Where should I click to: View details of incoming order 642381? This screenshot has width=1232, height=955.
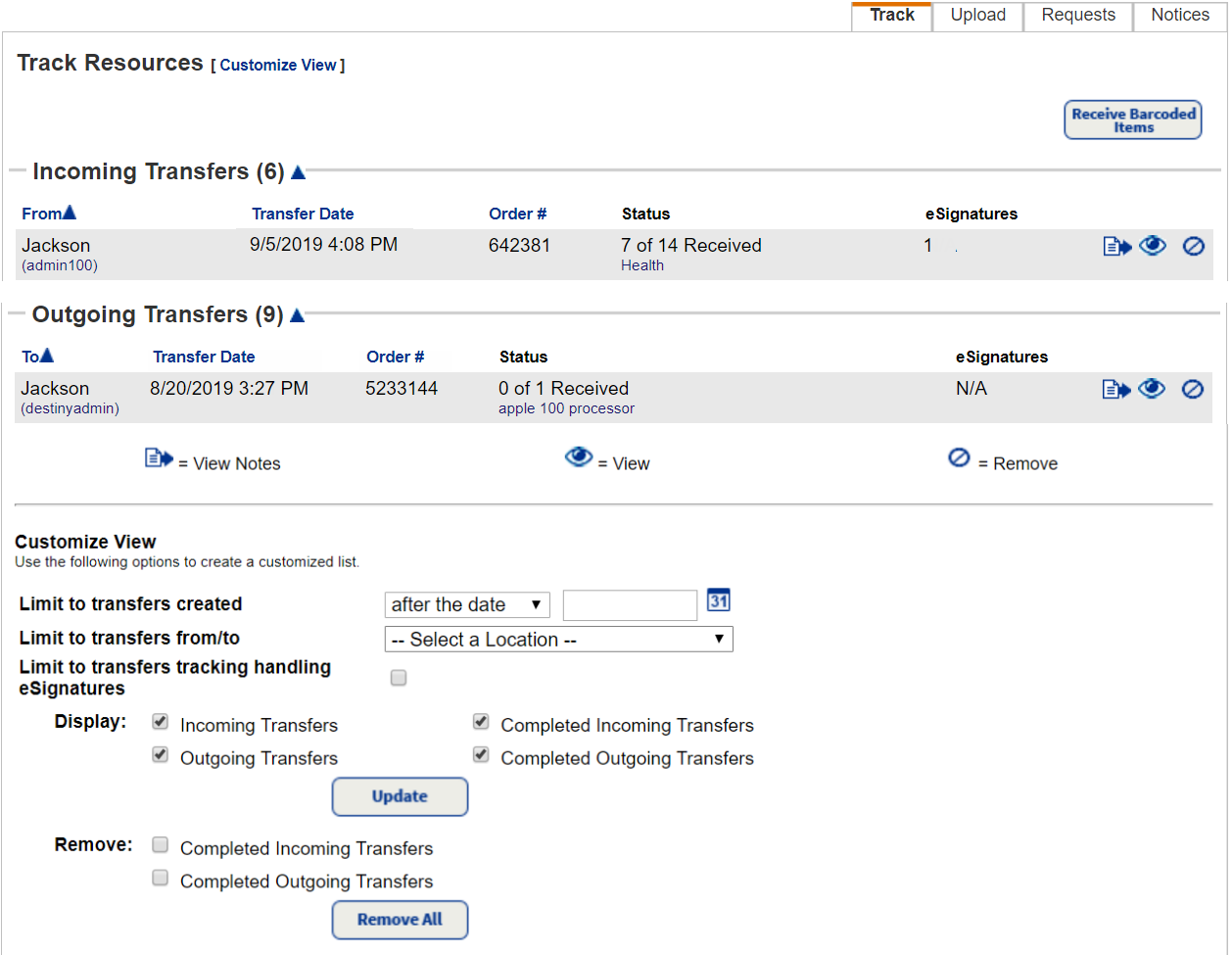(1153, 246)
